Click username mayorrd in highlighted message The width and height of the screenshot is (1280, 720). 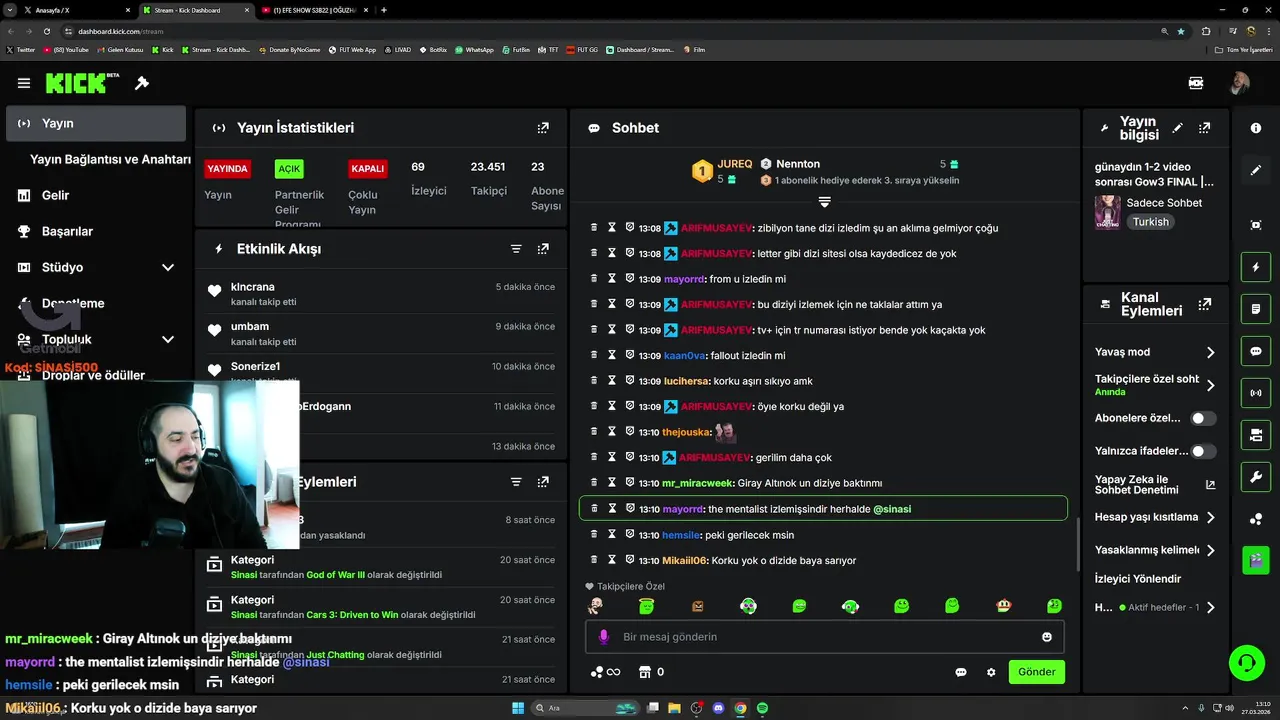(682, 509)
